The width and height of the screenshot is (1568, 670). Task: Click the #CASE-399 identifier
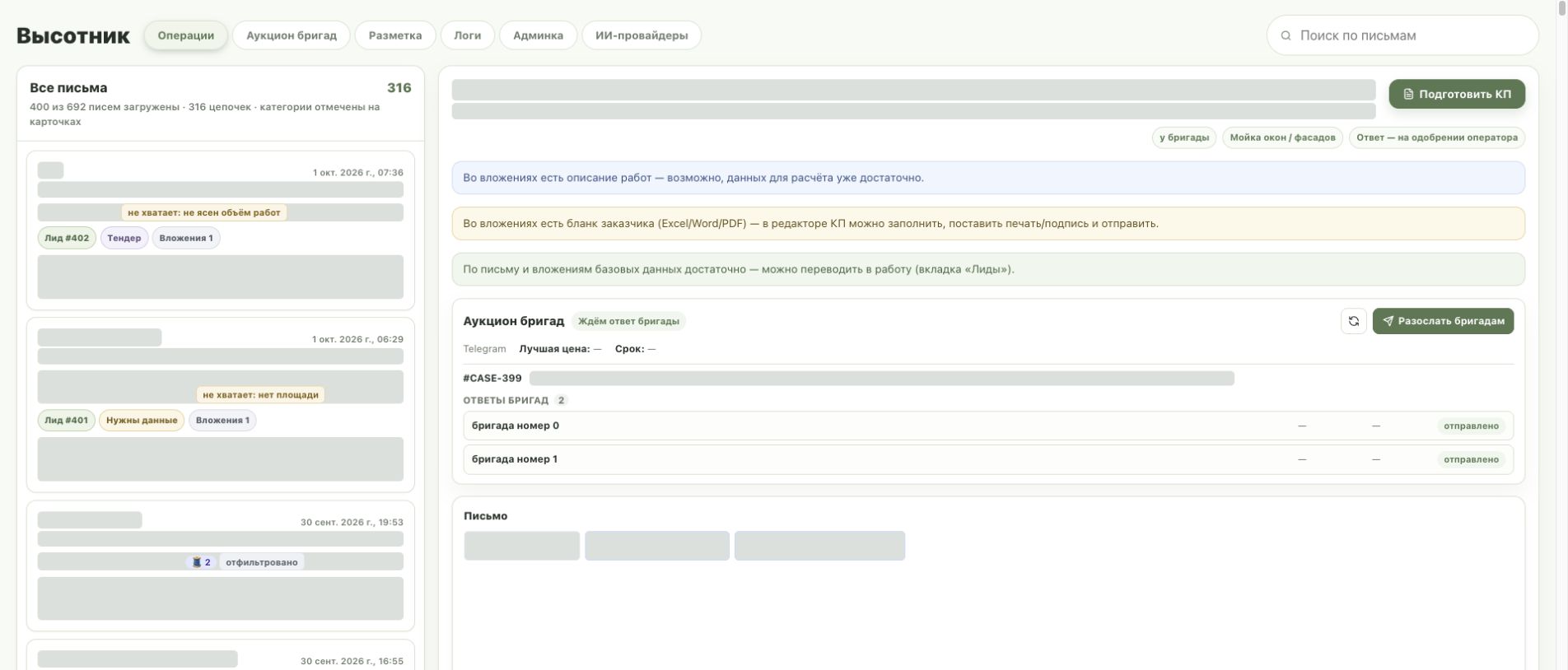(492, 379)
